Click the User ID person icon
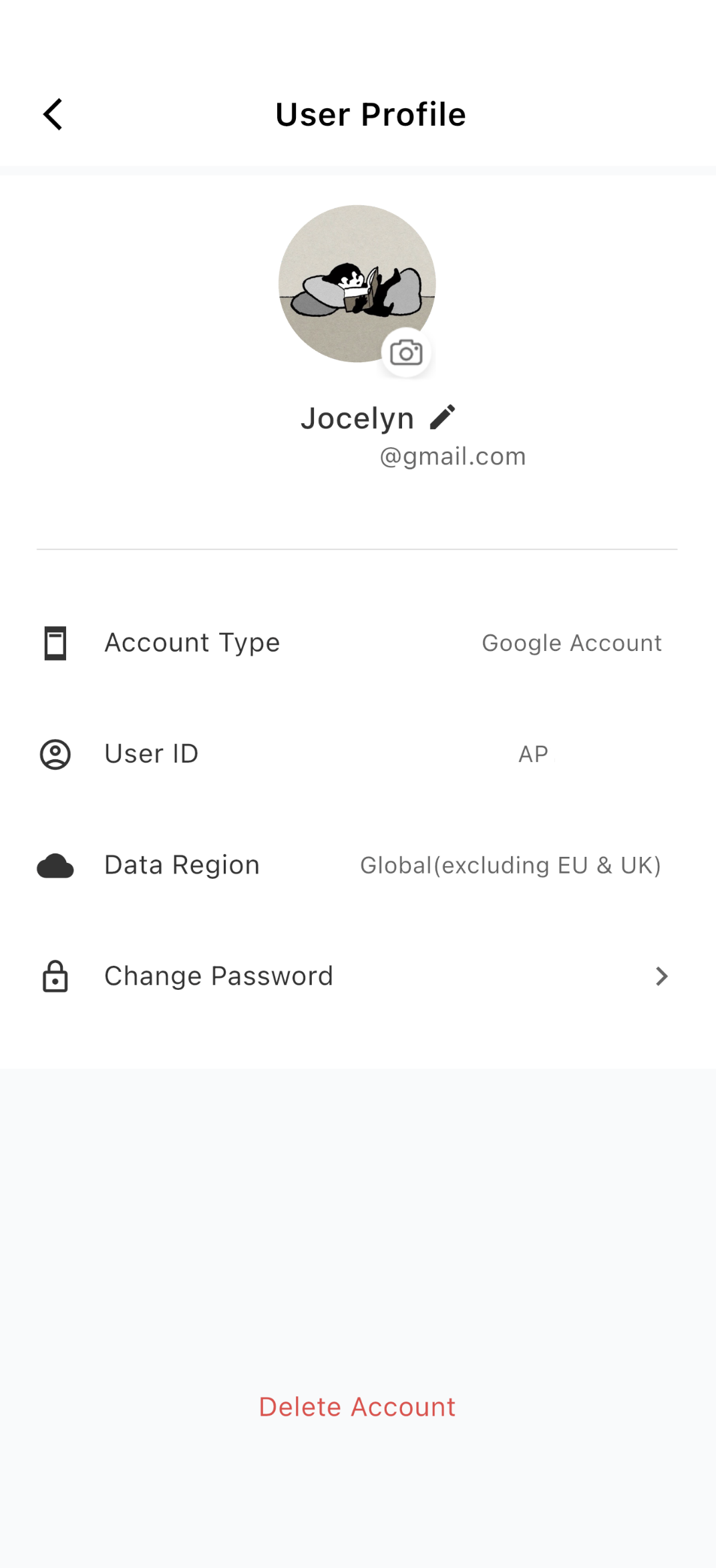The image size is (716, 1568). 55,755
